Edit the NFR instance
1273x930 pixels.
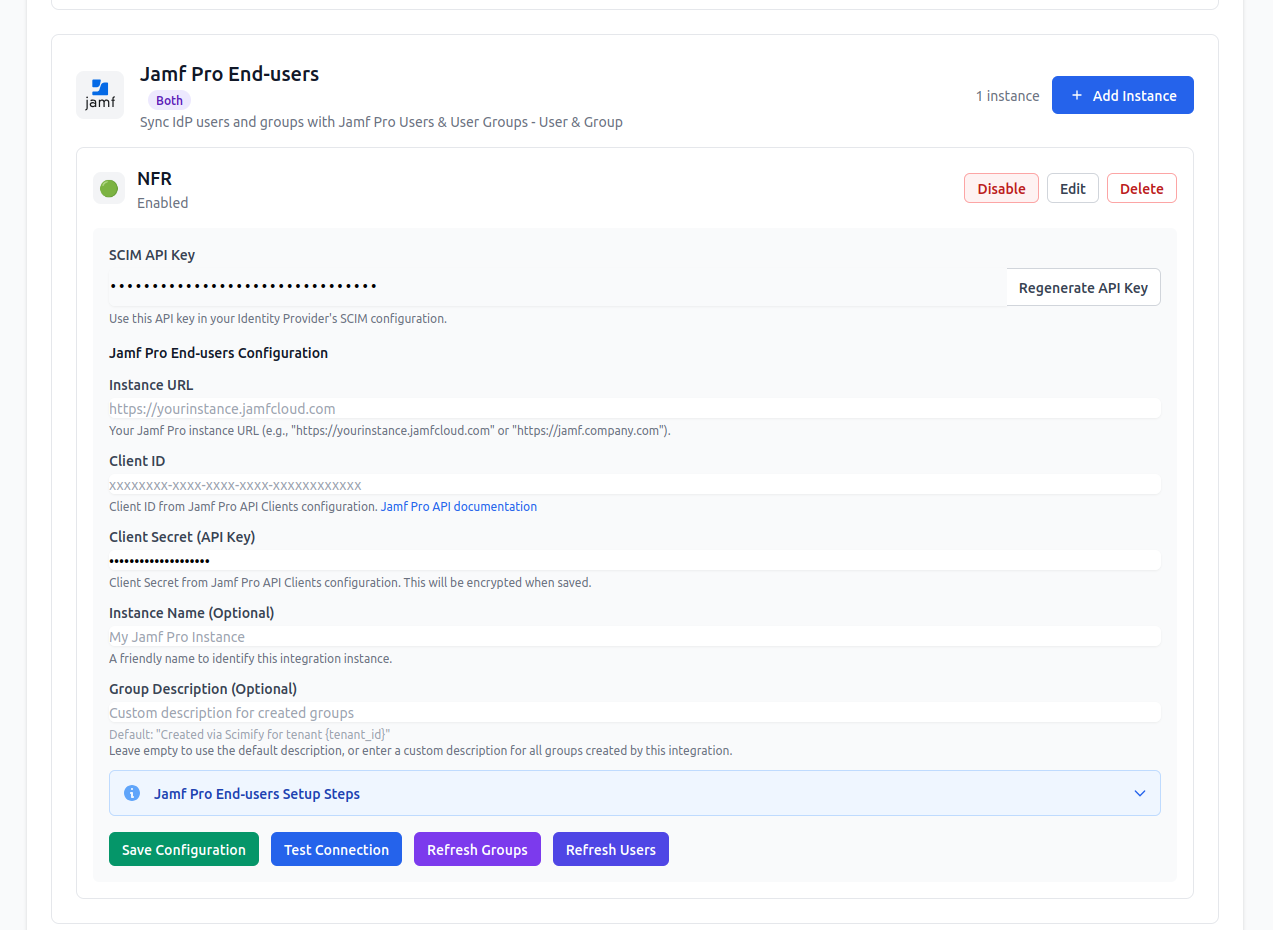(1072, 188)
